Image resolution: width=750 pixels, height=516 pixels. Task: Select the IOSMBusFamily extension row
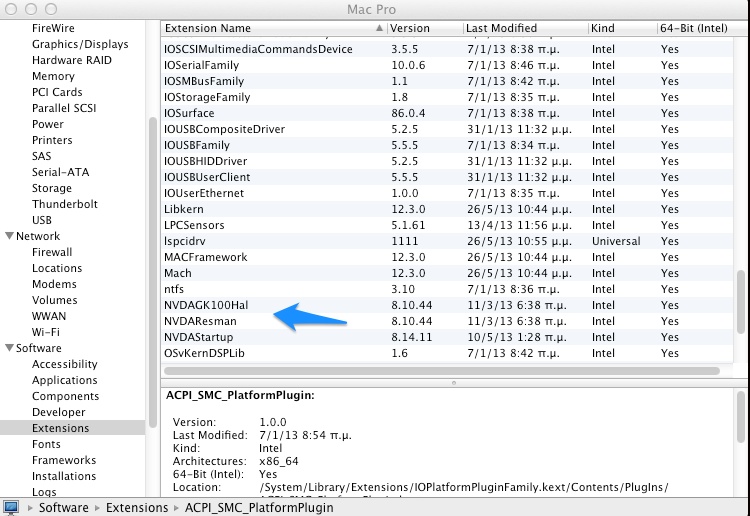[447, 81]
